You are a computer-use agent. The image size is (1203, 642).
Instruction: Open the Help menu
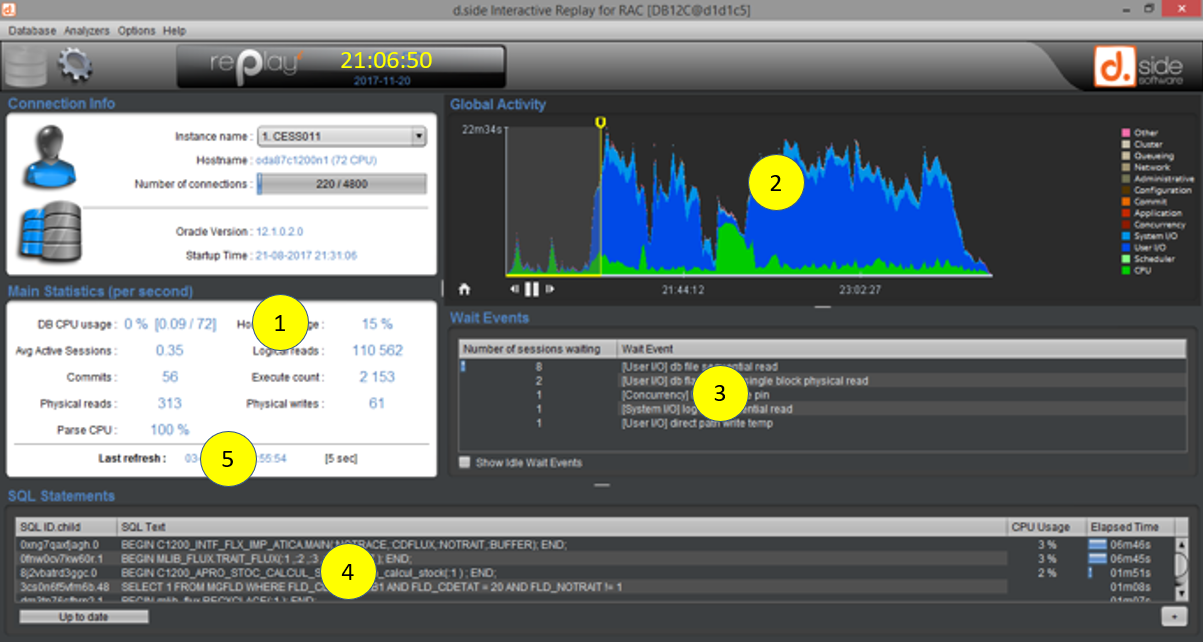tap(174, 31)
